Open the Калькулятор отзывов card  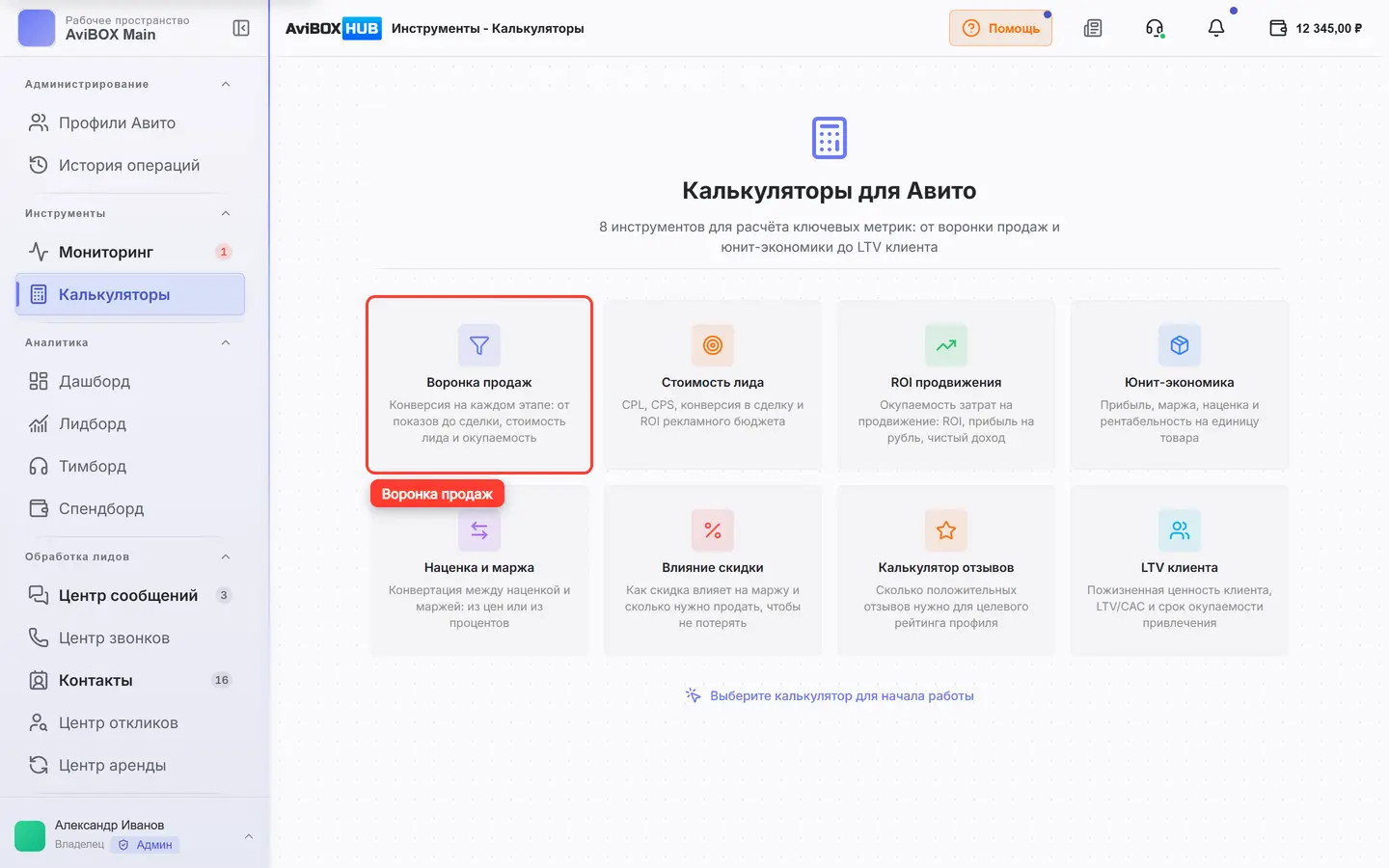coord(946,570)
